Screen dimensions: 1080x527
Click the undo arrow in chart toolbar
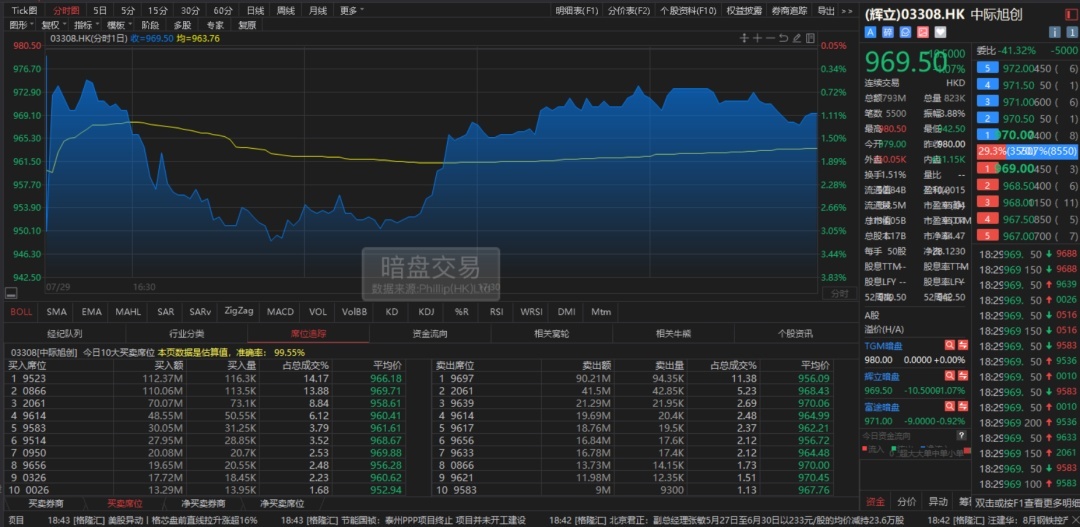[x=783, y=38]
